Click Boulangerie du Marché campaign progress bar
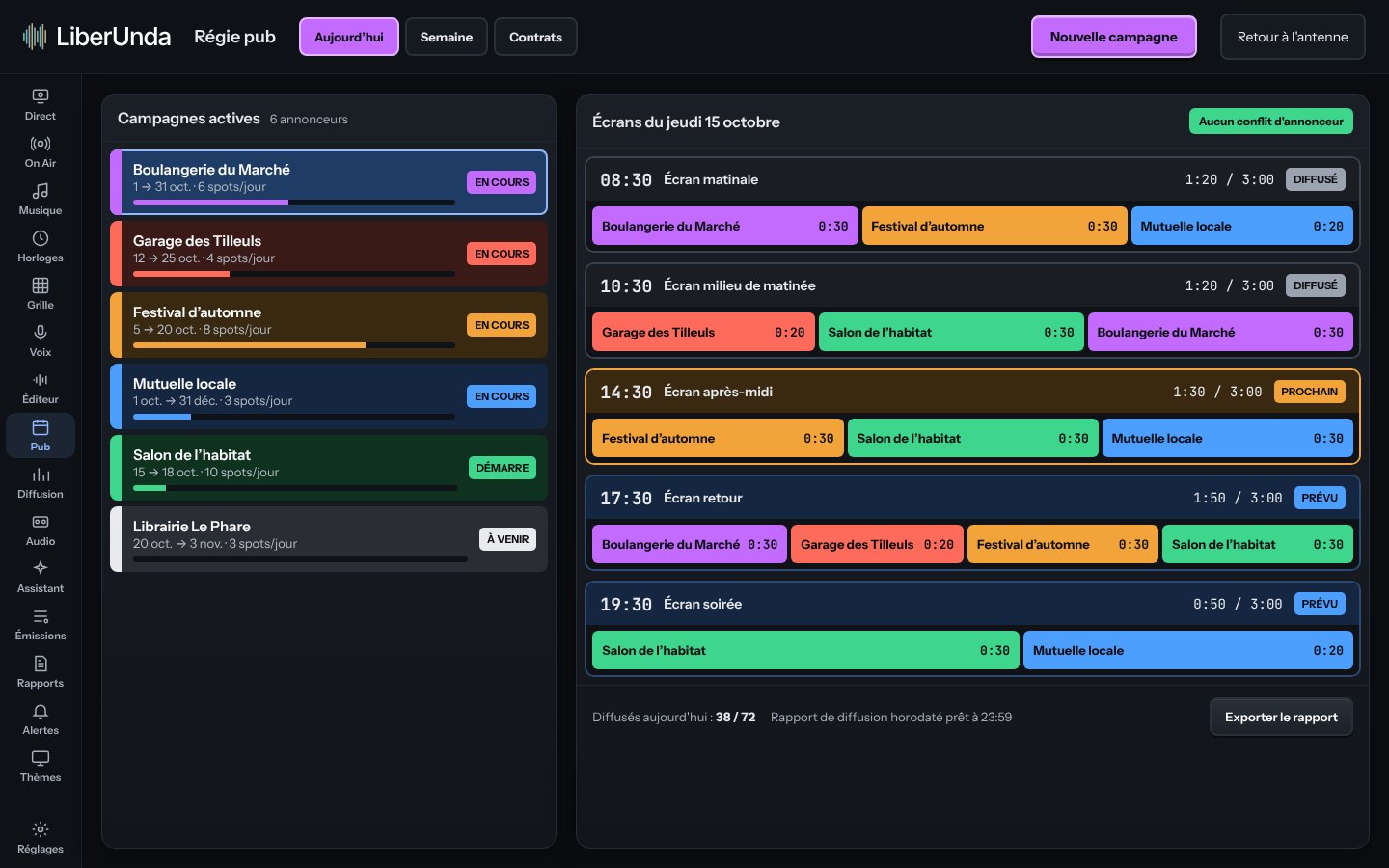Viewport: 1389px width, 868px height. [294, 203]
